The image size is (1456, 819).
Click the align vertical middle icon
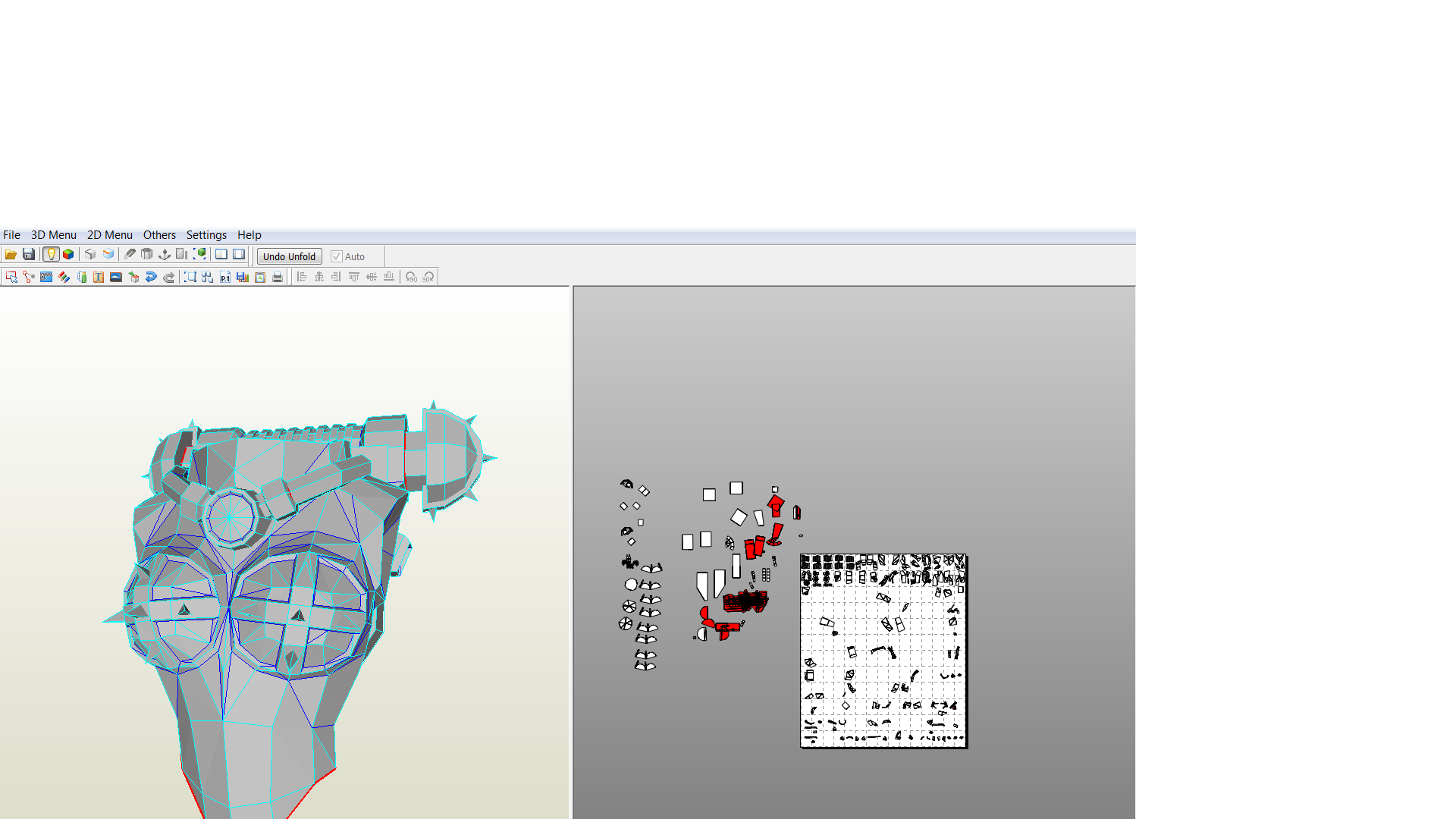tap(372, 278)
